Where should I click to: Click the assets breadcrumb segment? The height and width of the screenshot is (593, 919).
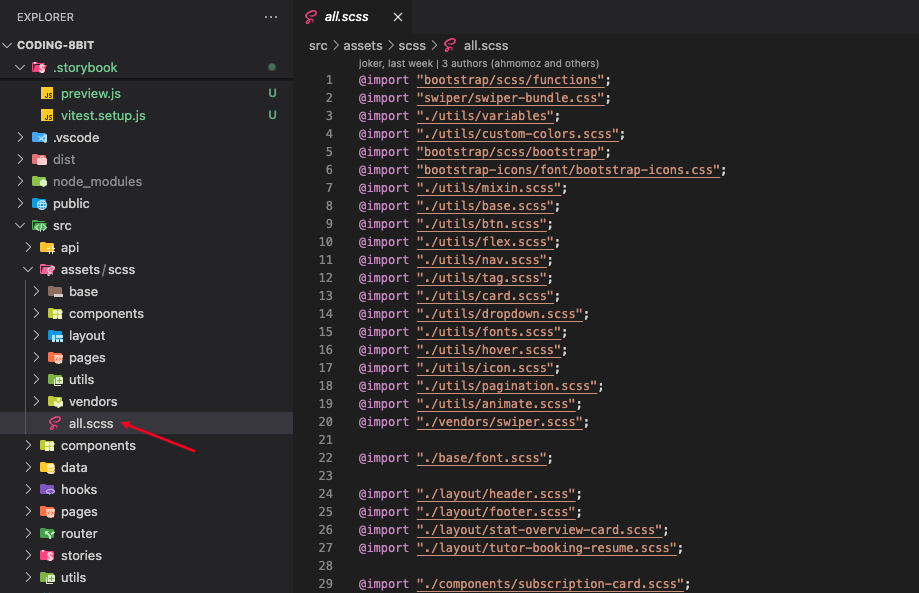pyautogui.click(x=363, y=46)
